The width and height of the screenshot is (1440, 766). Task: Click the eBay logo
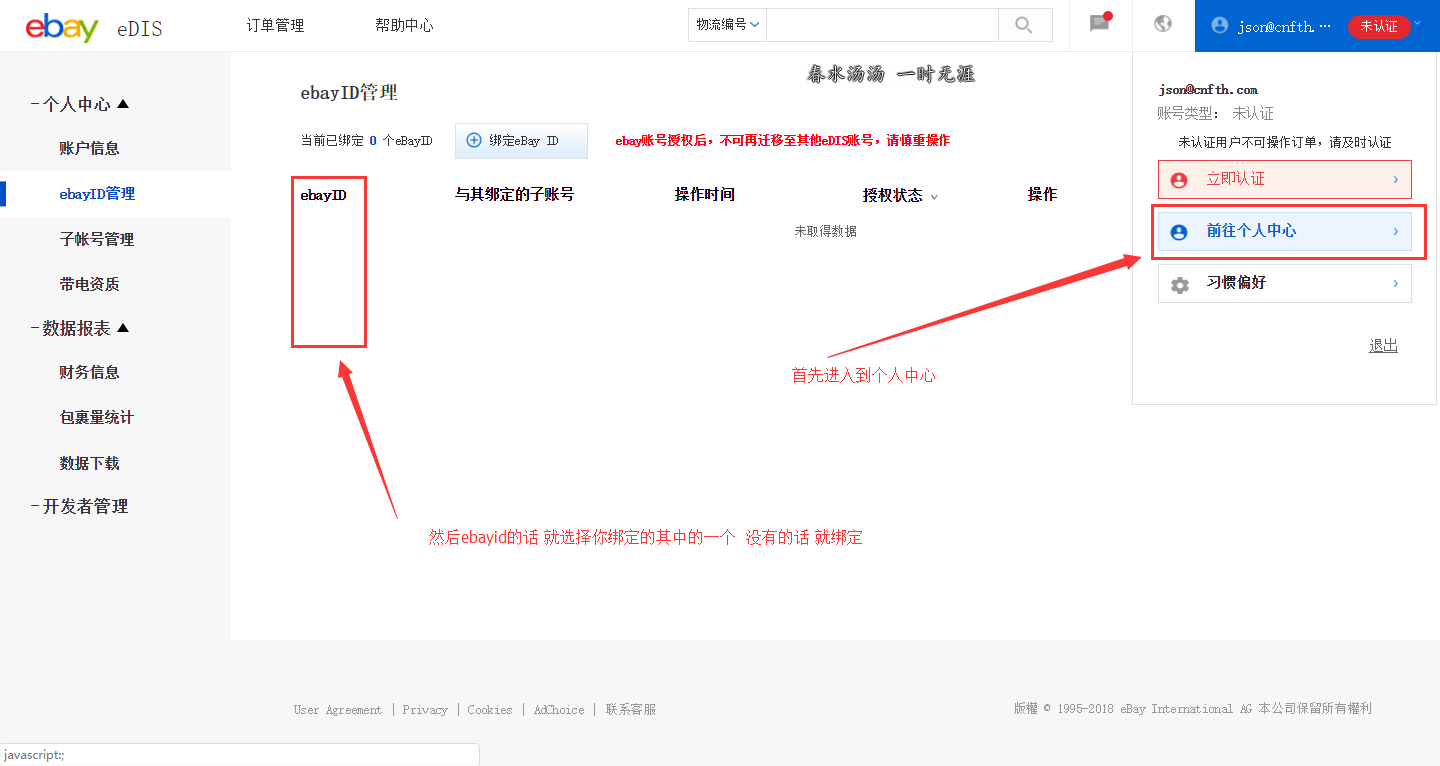click(62, 27)
